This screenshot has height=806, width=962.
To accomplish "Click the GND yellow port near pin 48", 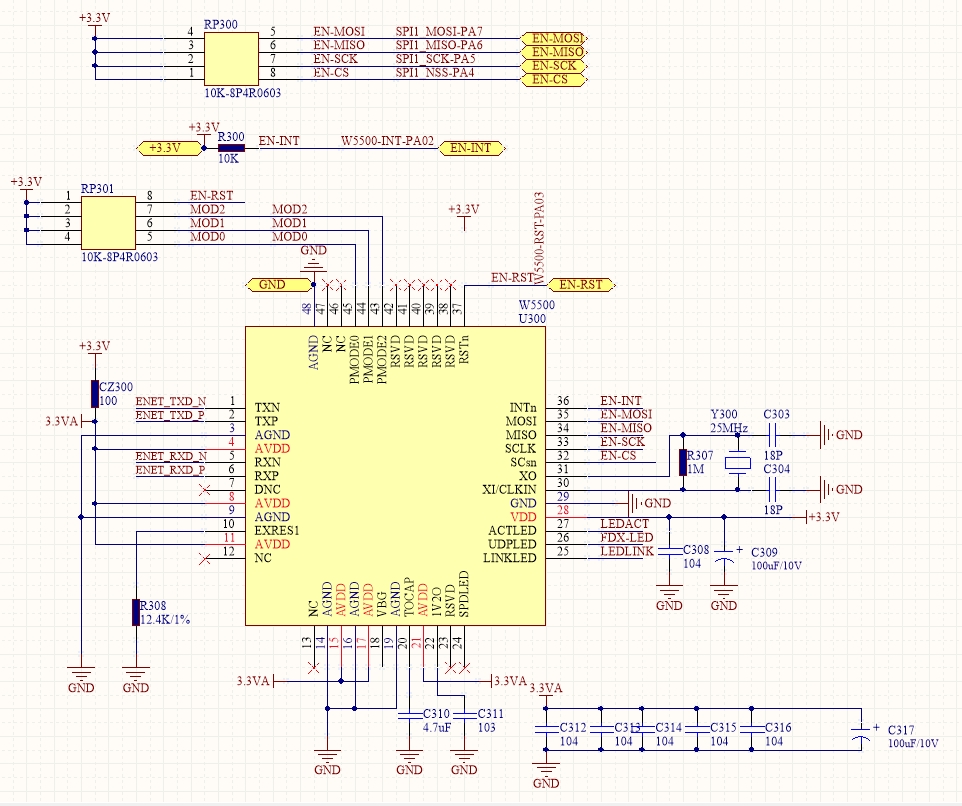I will click(x=279, y=285).
